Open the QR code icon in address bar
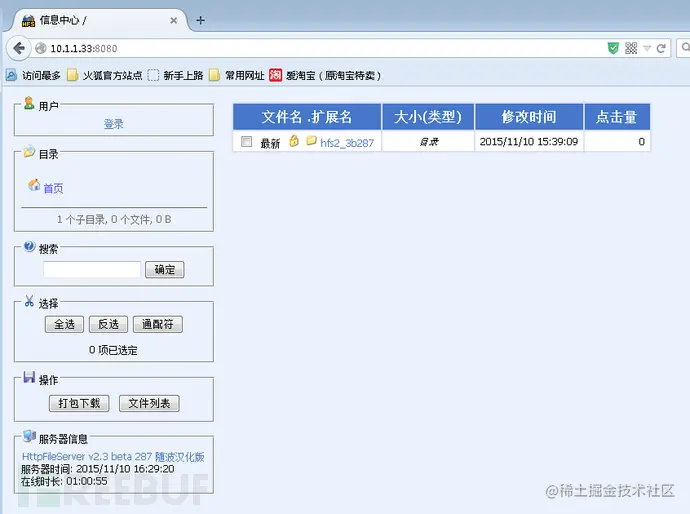 (x=631, y=48)
